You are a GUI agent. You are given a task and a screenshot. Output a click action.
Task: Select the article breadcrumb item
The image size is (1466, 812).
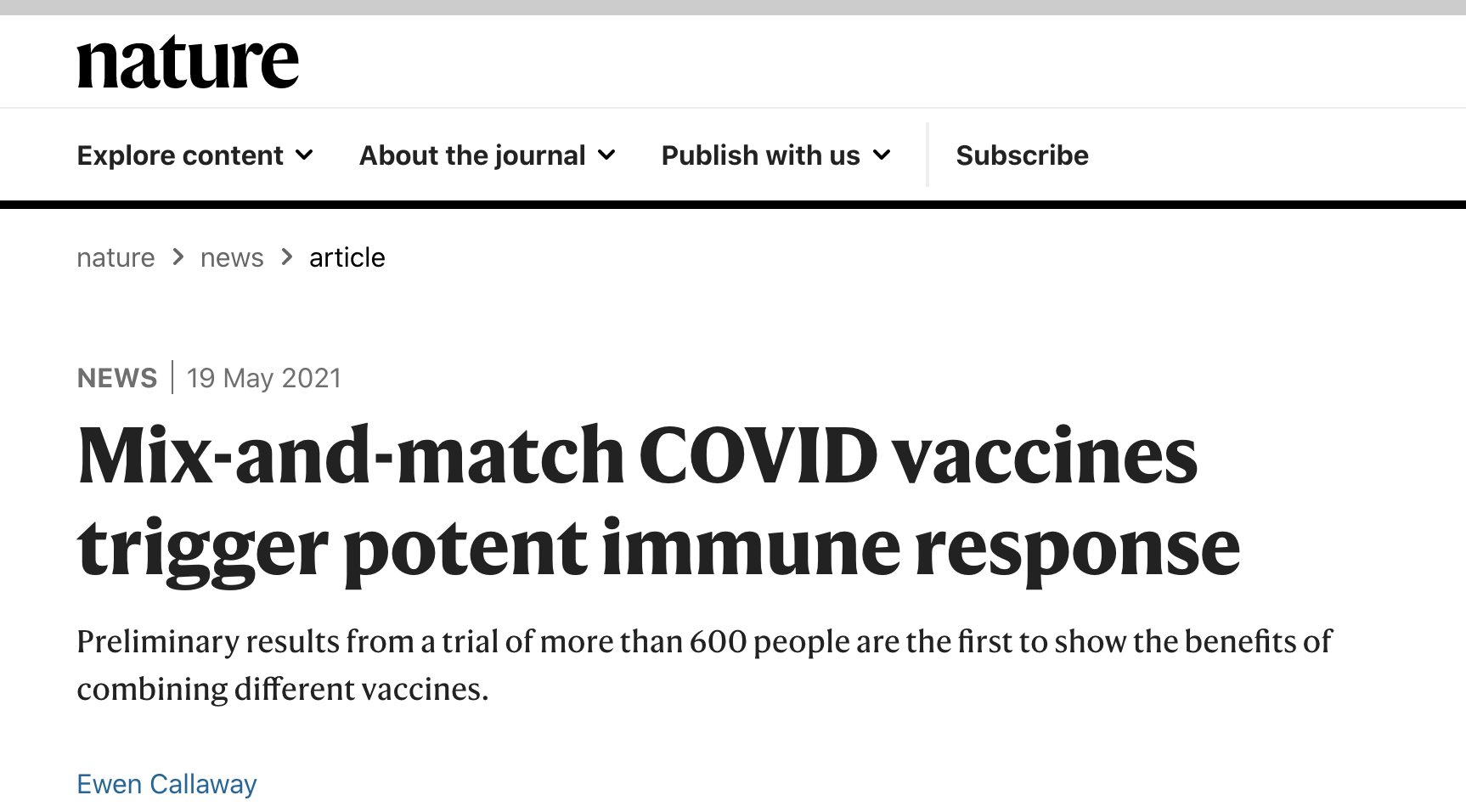pyautogui.click(x=347, y=257)
